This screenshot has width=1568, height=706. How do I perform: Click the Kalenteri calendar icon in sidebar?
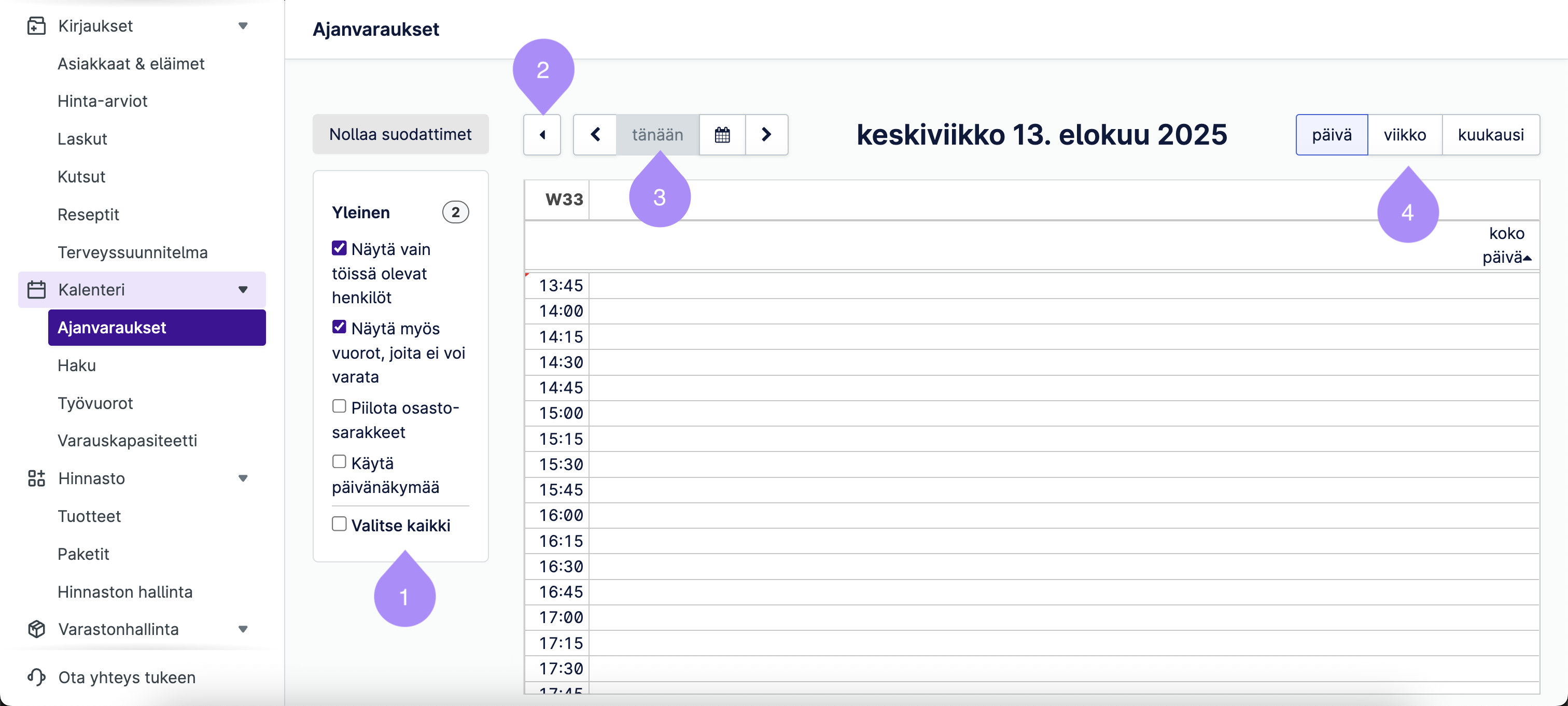(x=36, y=290)
